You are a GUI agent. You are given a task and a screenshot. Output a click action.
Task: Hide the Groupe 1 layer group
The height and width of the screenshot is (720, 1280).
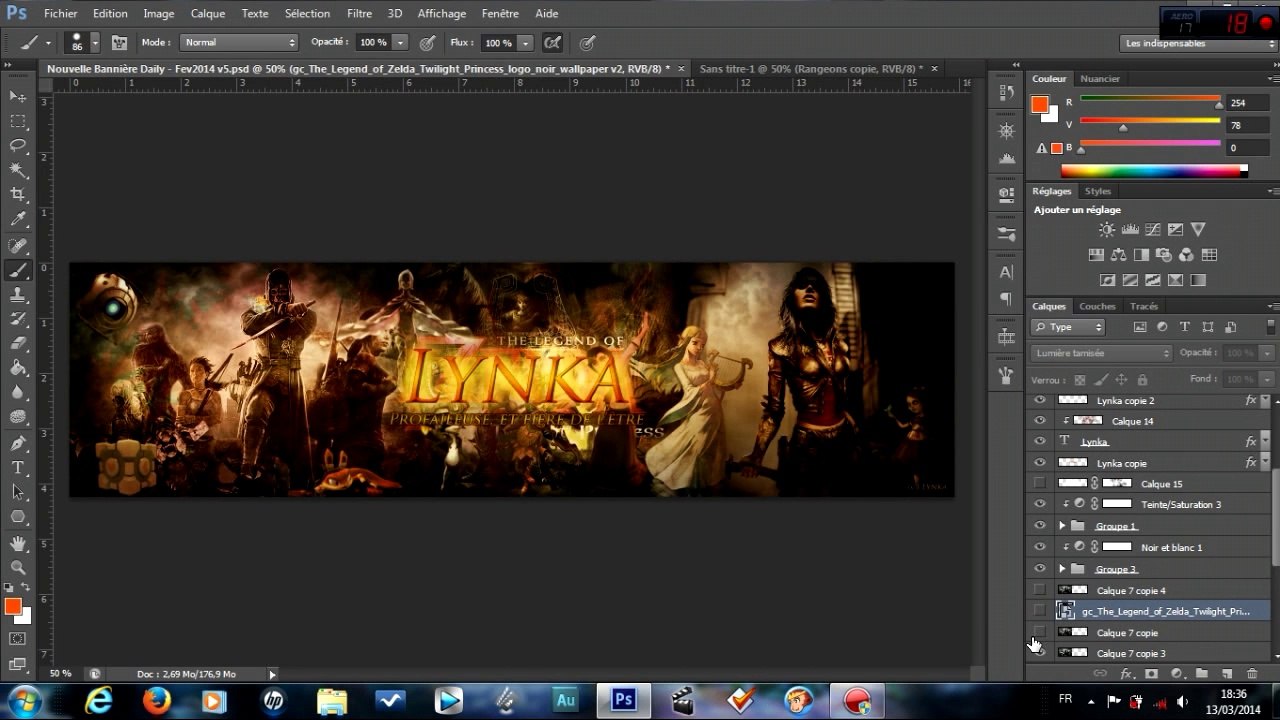pyautogui.click(x=1040, y=526)
